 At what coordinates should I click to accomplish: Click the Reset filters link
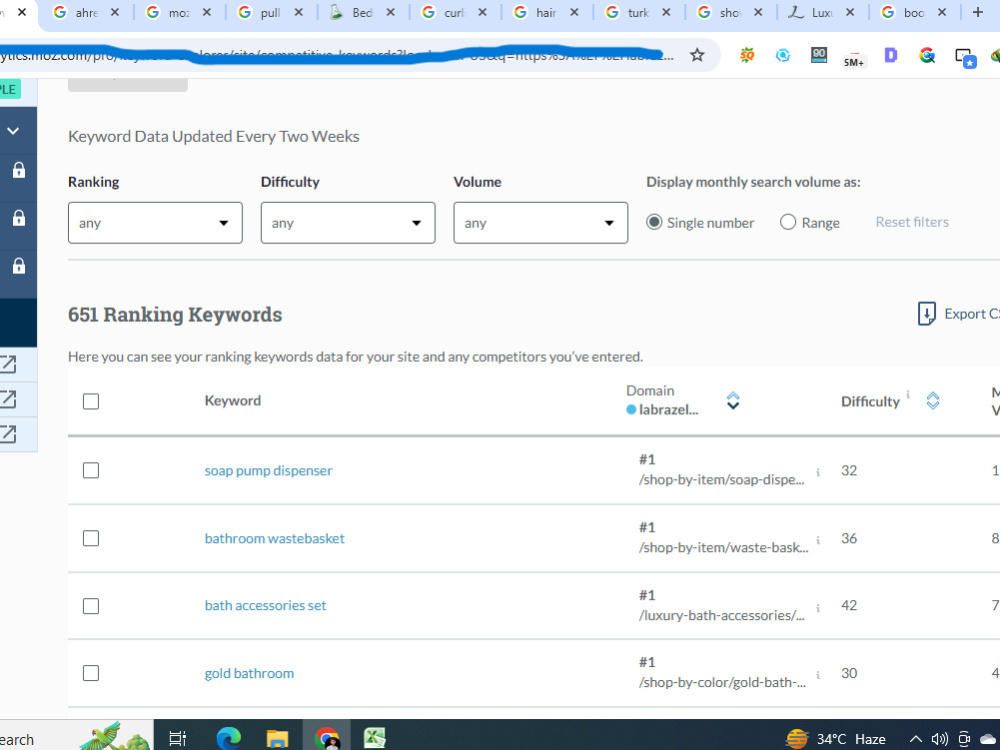pos(912,222)
